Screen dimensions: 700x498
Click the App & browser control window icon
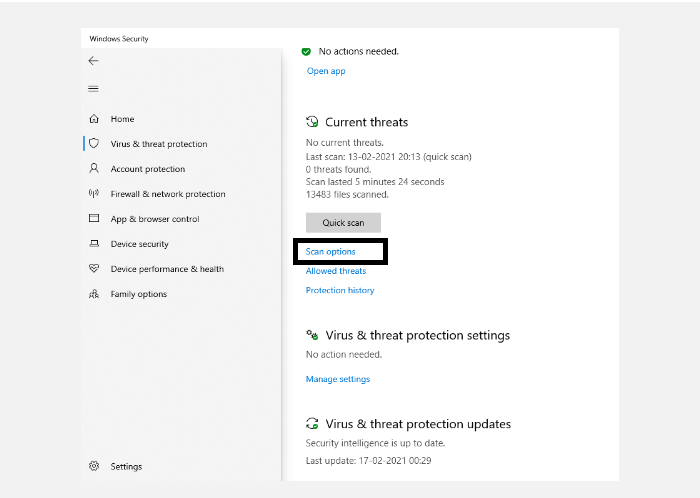tap(94, 218)
